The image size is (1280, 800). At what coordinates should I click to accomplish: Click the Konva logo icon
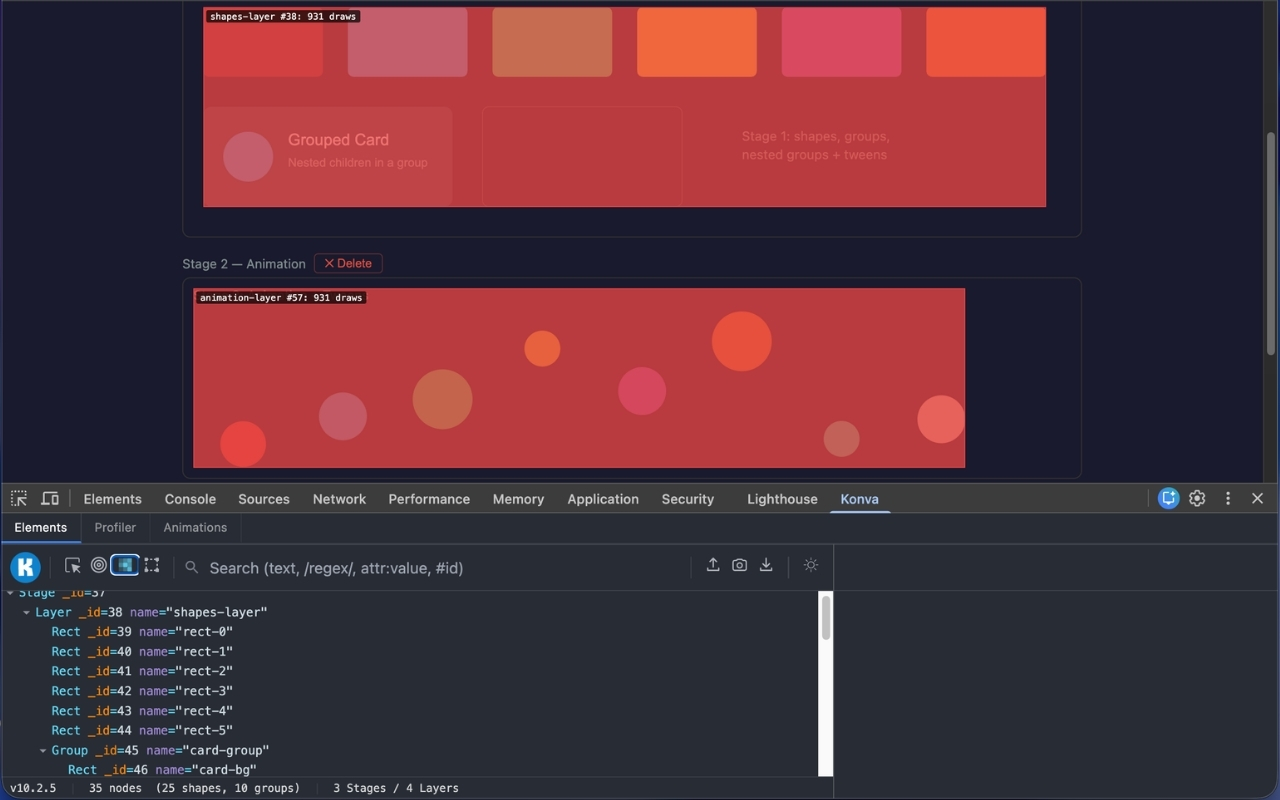[x=25, y=567]
